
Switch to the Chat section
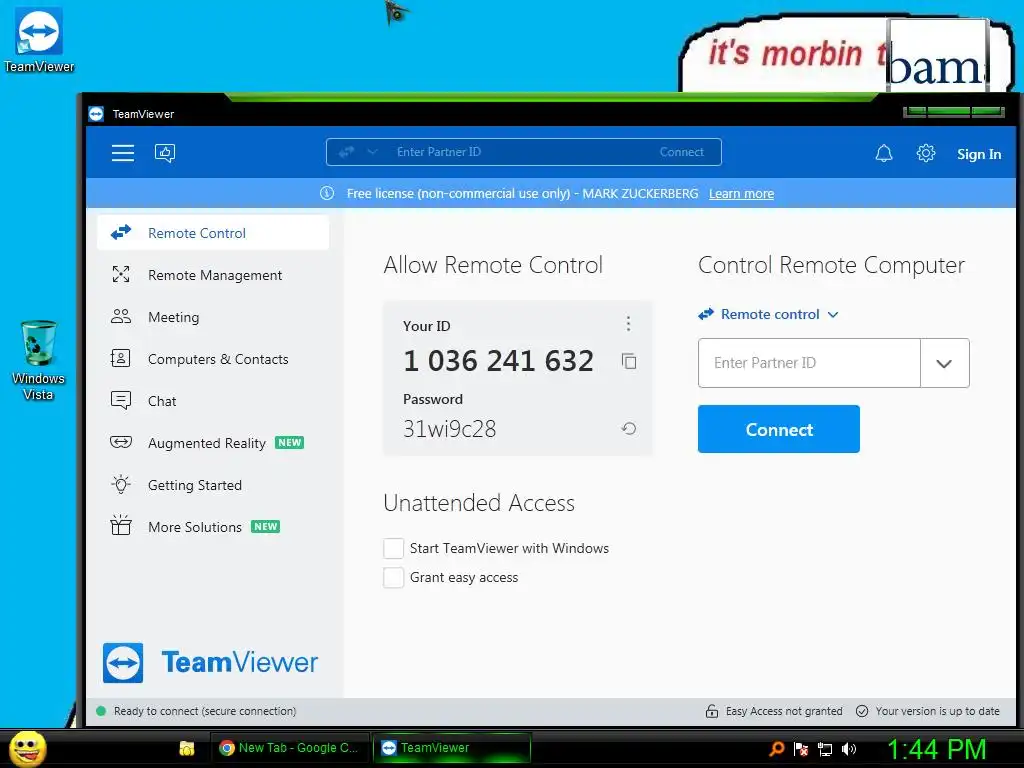pyautogui.click(x=213, y=400)
